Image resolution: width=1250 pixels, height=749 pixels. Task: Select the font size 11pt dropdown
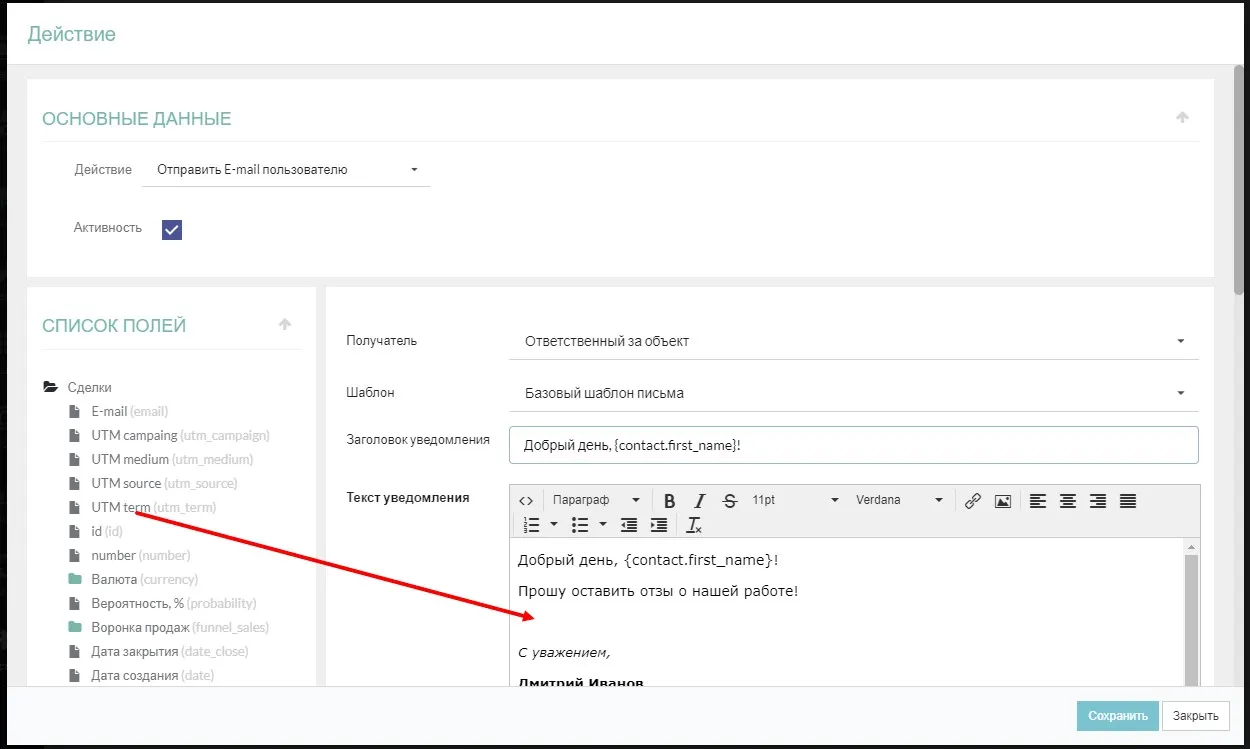[x=794, y=501]
